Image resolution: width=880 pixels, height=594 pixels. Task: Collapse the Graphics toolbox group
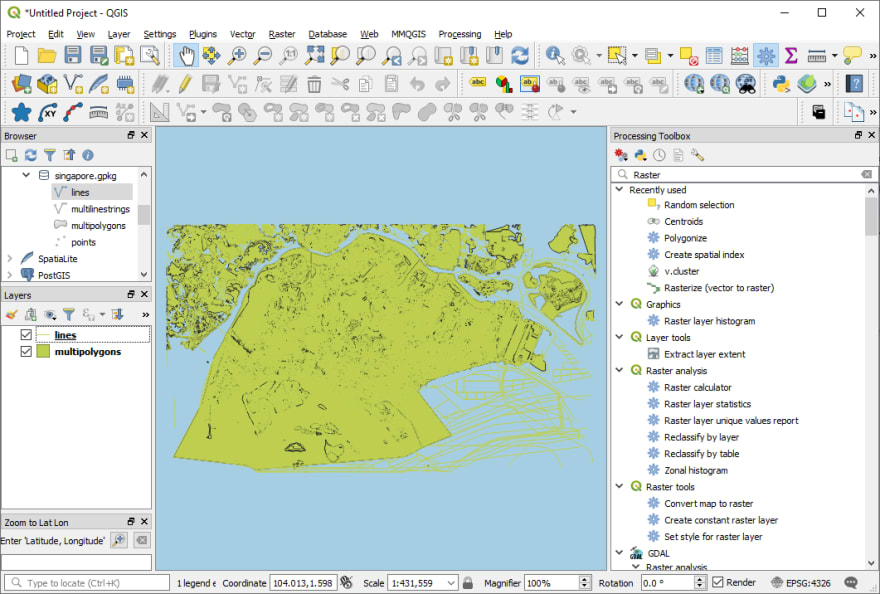click(620, 304)
